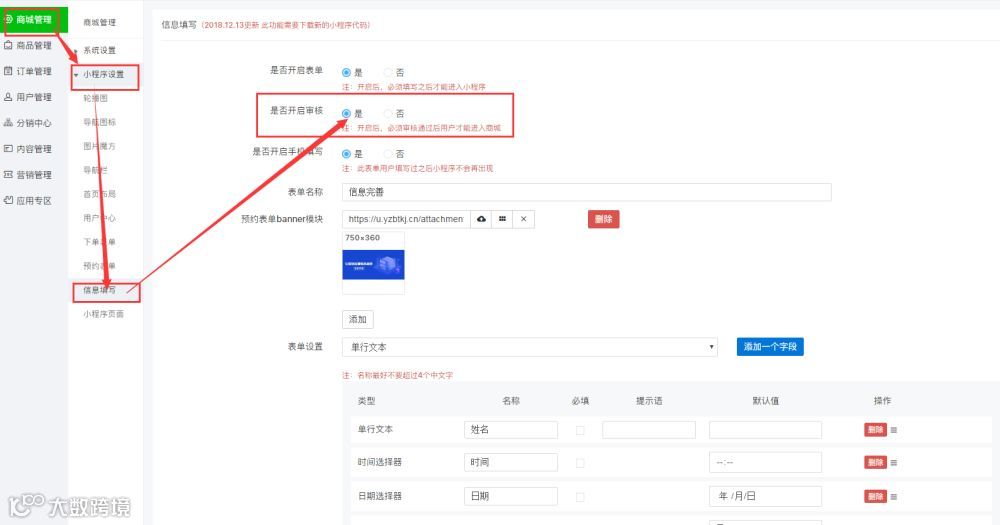Click the 应用专区 puzzle icon in sidebar

coord(8,200)
